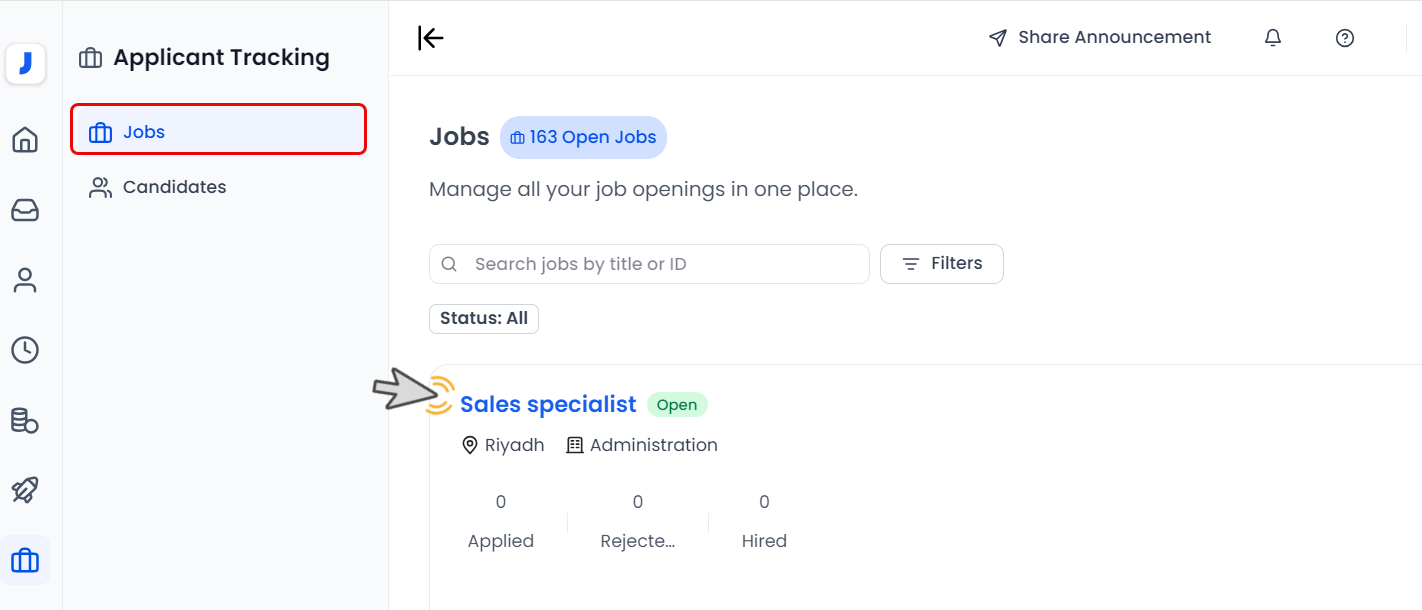Open the Home sidebar icon
1422x610 pixels.
pos(25,139)
